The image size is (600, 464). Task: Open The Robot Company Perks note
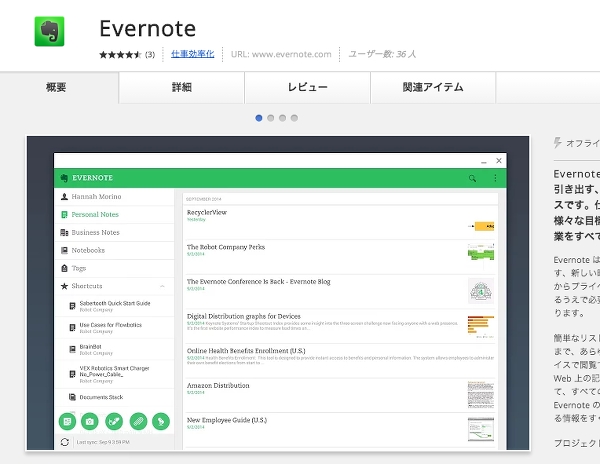click(340, 257)
